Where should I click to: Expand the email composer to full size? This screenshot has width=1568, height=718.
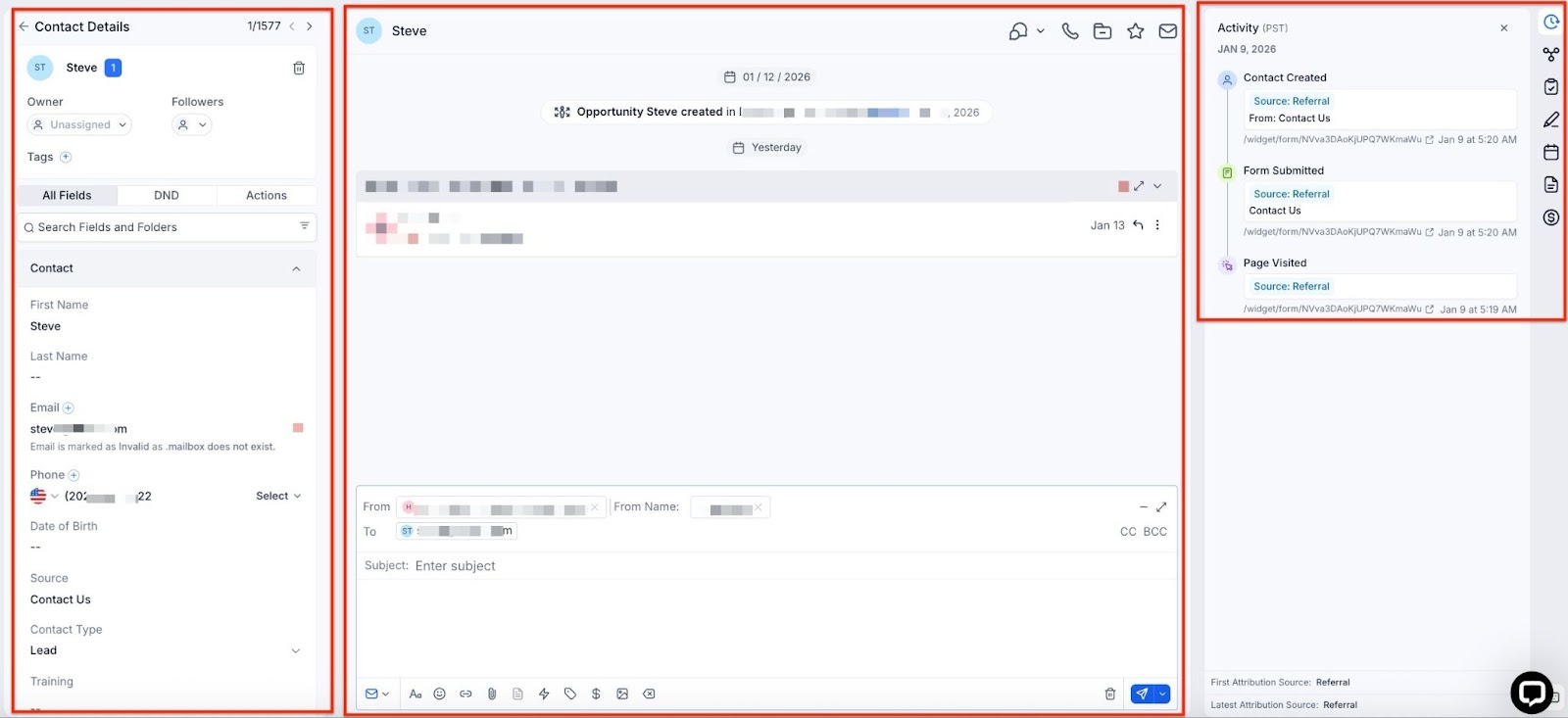(1161, 506)
